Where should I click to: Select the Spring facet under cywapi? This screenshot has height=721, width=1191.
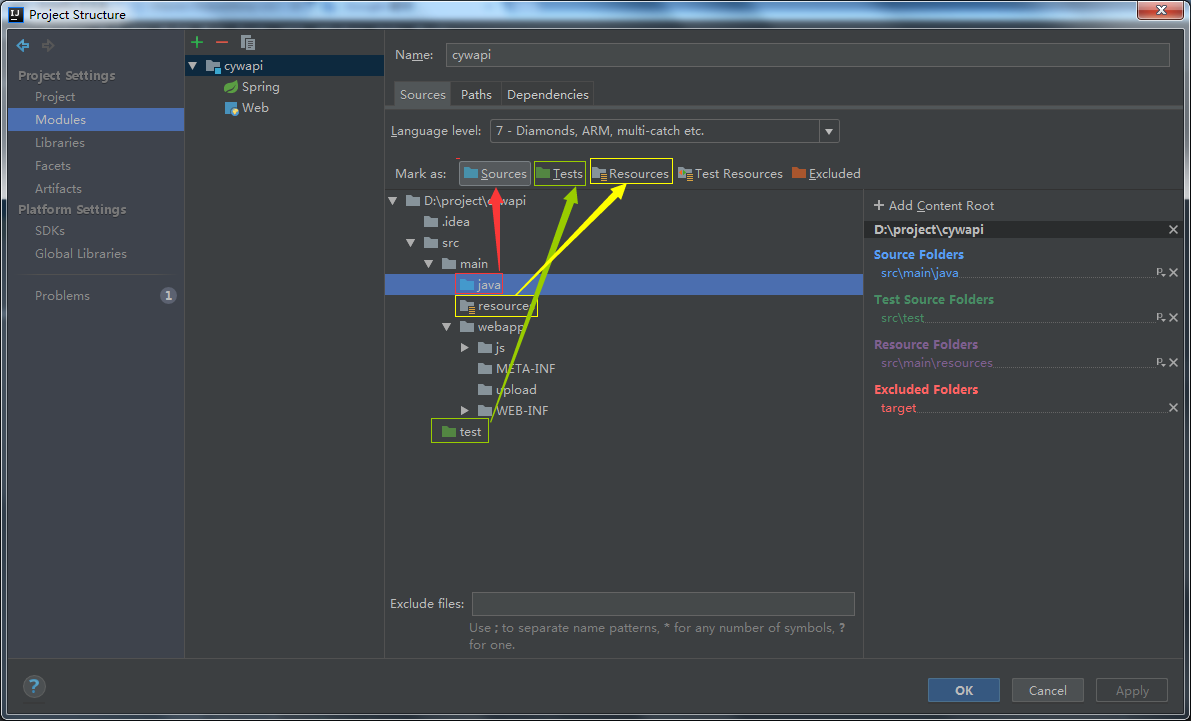(x=260, y=87)
